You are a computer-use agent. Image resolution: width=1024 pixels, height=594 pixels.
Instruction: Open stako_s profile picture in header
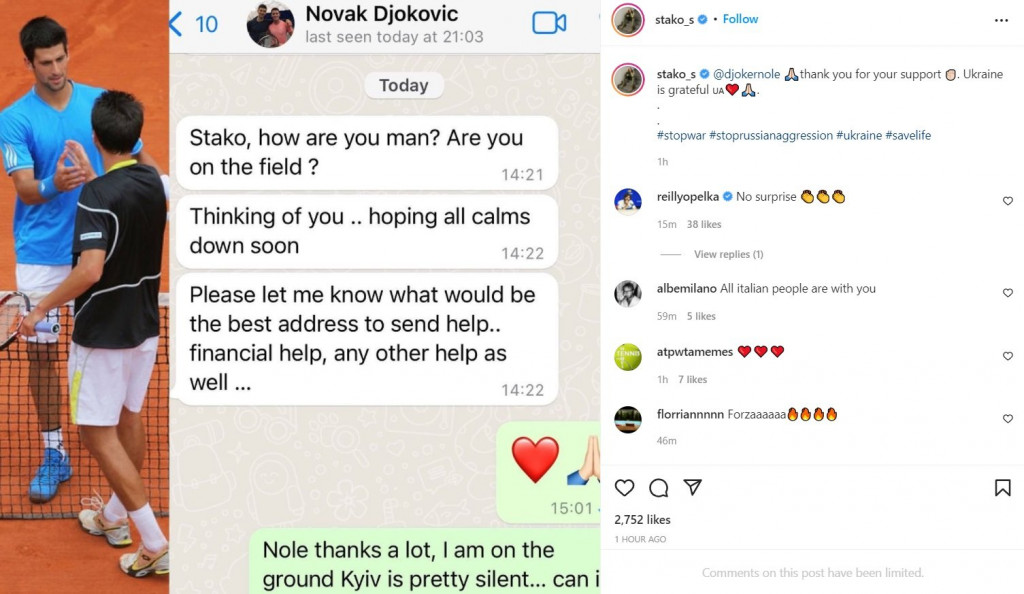pyautogui.click(x=628, y=20)
